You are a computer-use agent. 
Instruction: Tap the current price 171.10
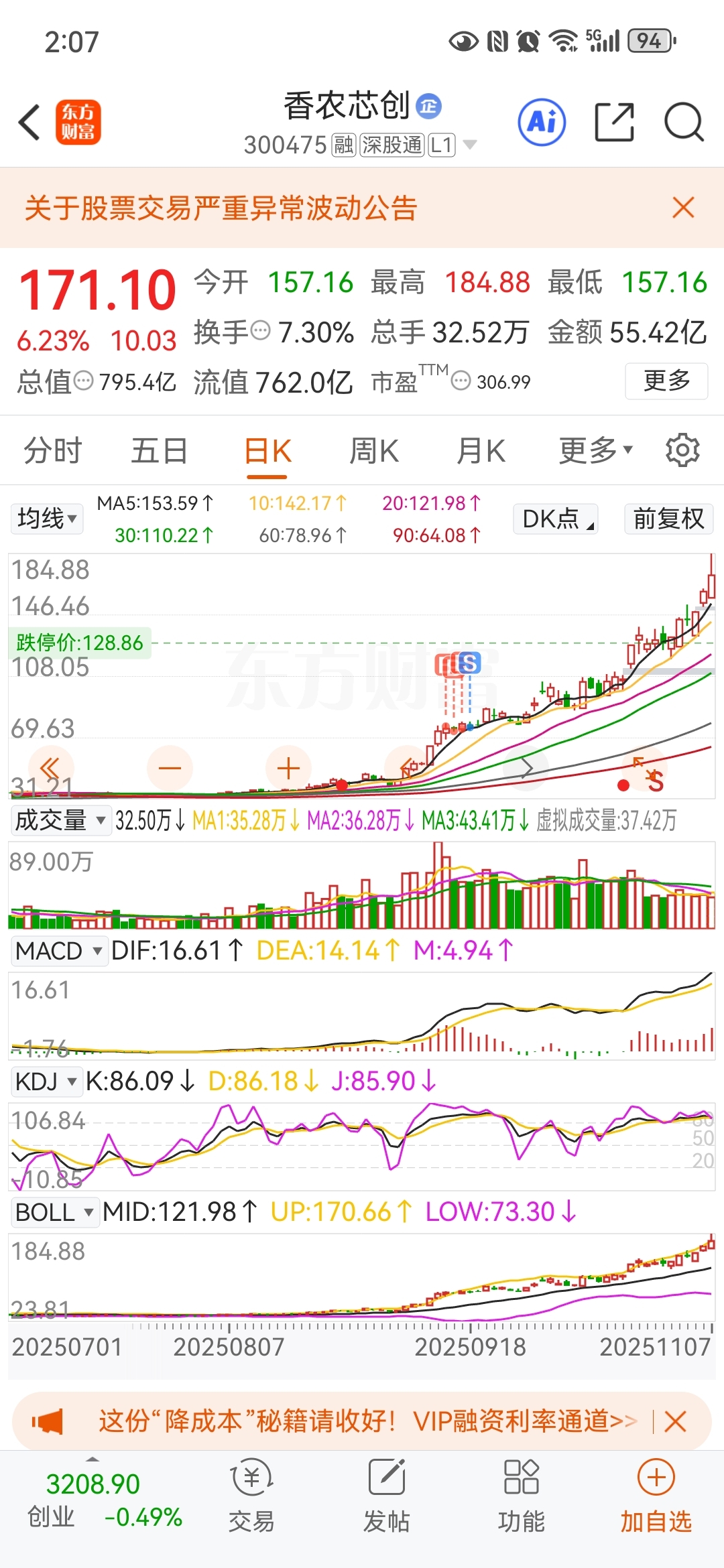98,291
